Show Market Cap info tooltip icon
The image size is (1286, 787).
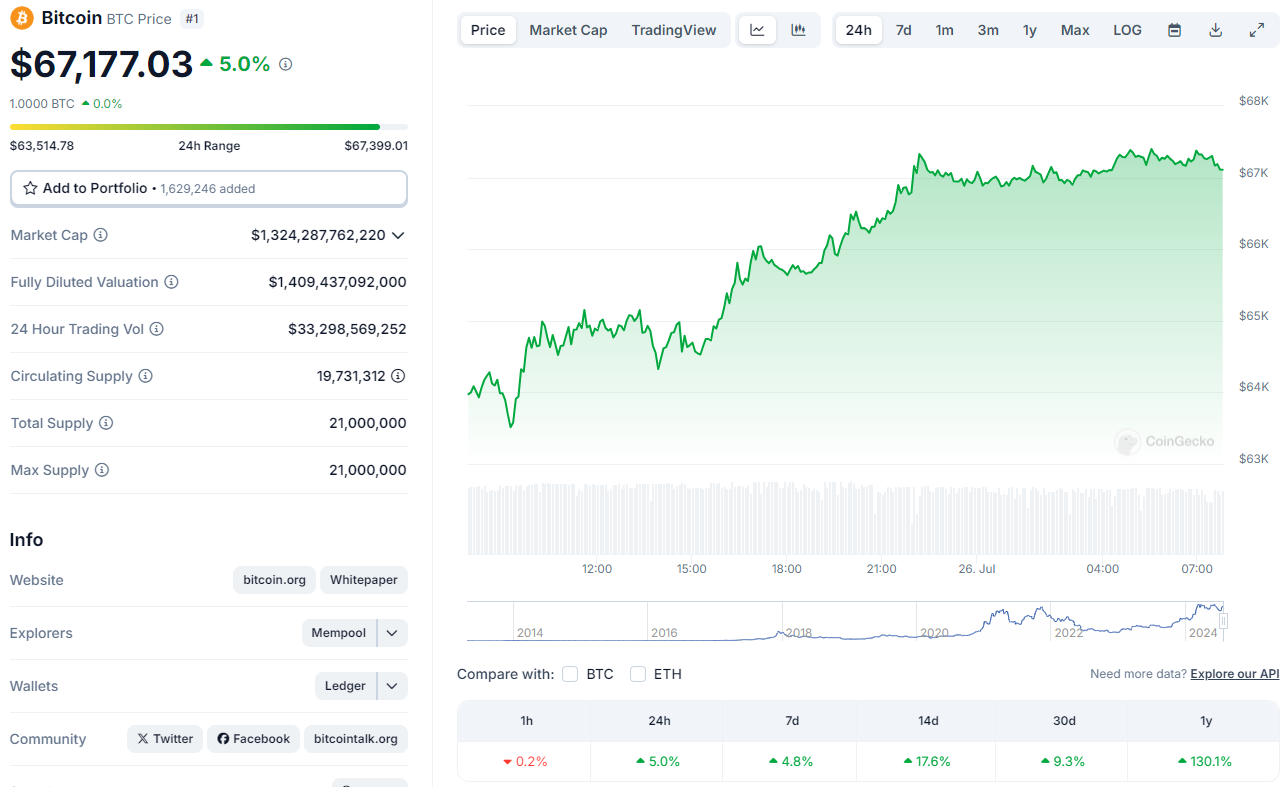coord(100,235)
